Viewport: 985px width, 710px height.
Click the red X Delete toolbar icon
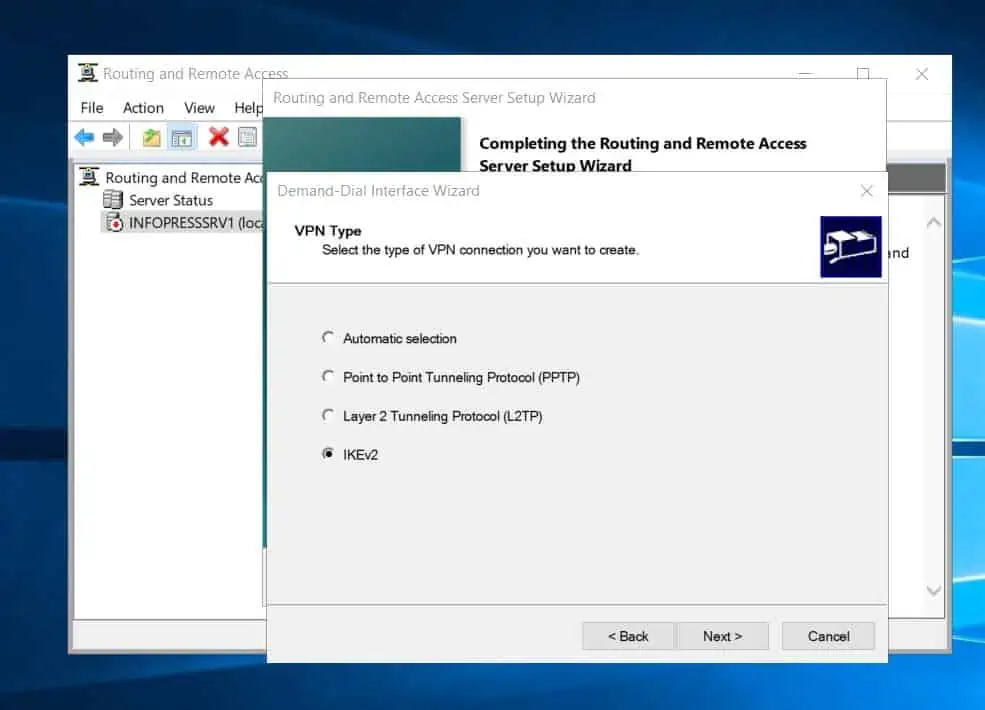[x=218, y=137]
